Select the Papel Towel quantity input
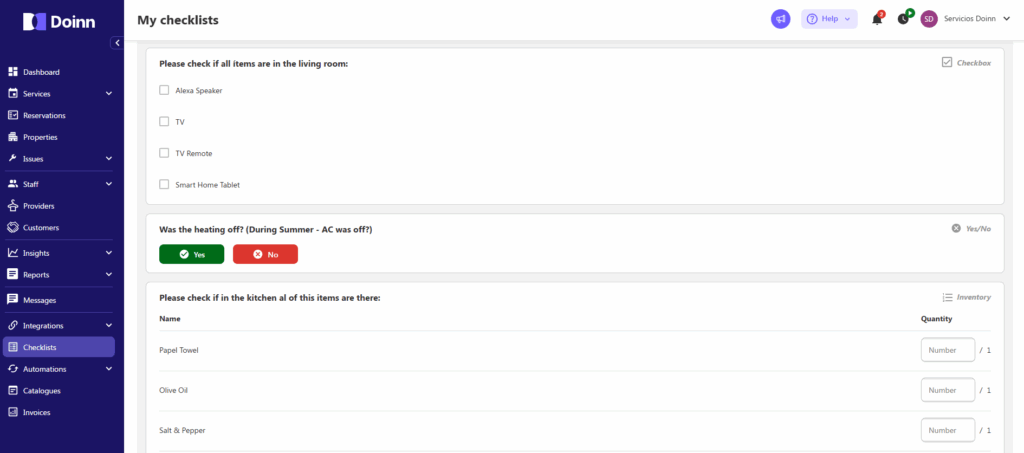 [947, 350]
